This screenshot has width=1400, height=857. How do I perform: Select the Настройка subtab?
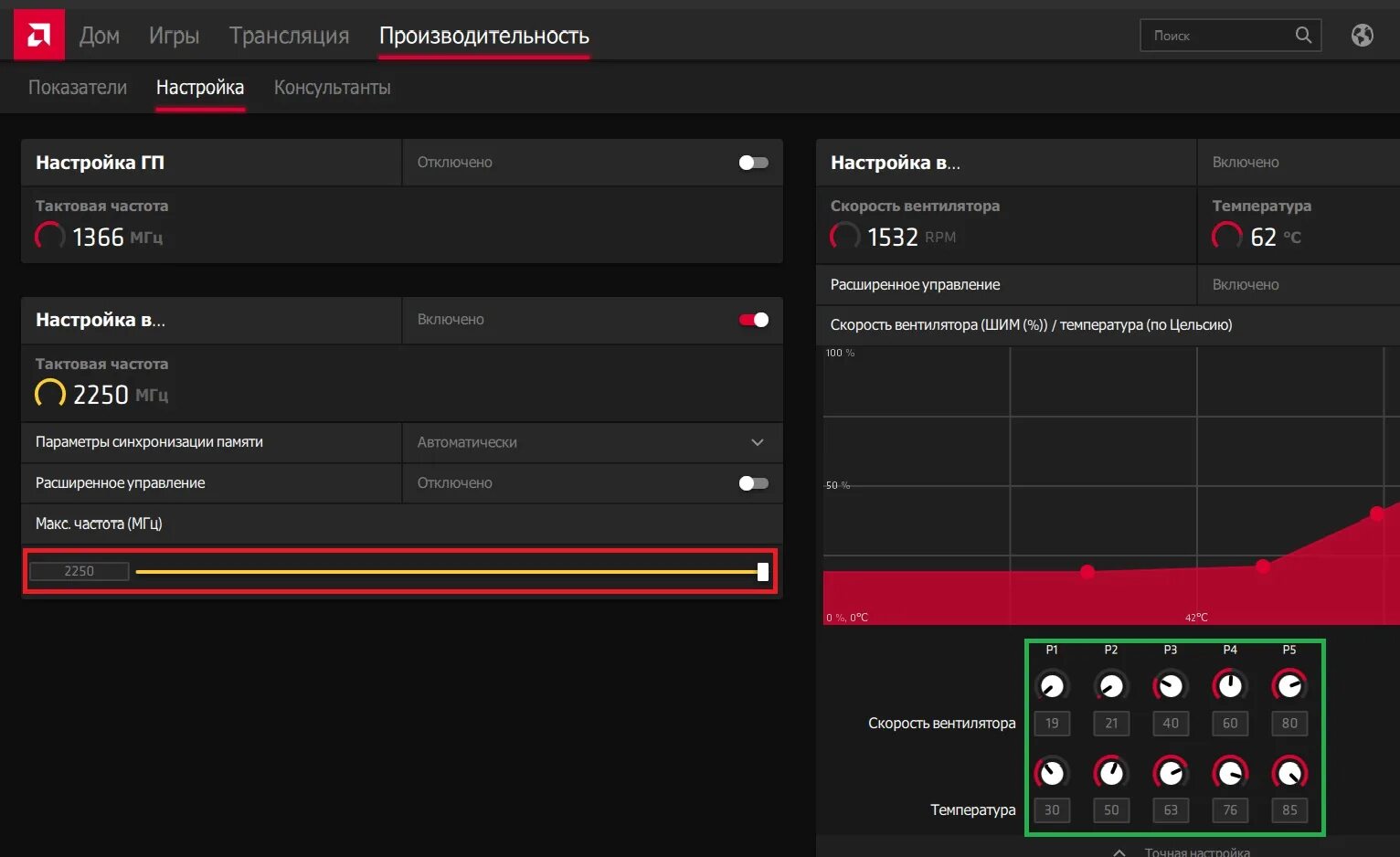click(200, 88)
